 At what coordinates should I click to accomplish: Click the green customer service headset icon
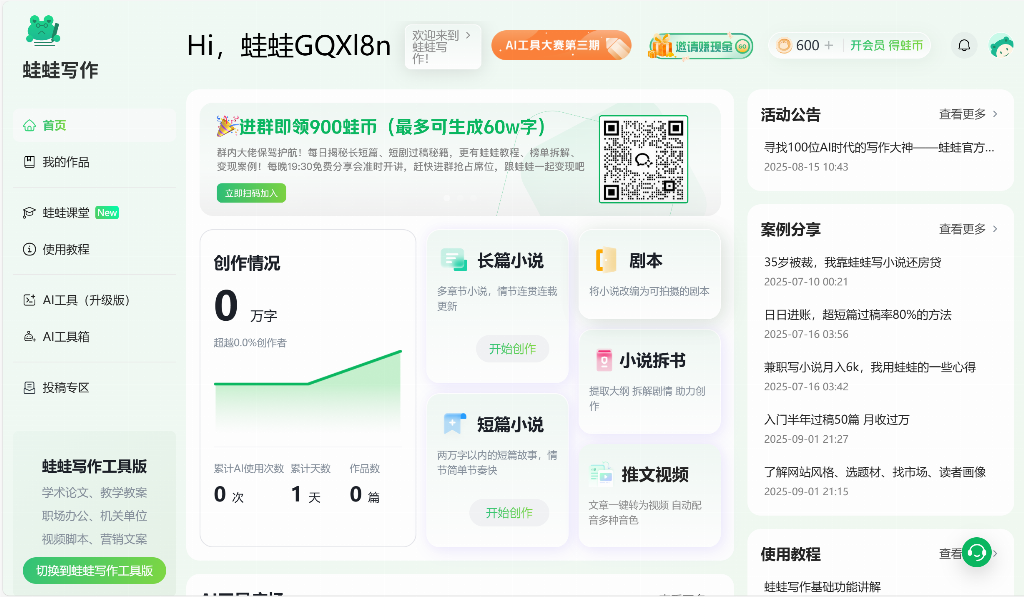tap(977, 552)
